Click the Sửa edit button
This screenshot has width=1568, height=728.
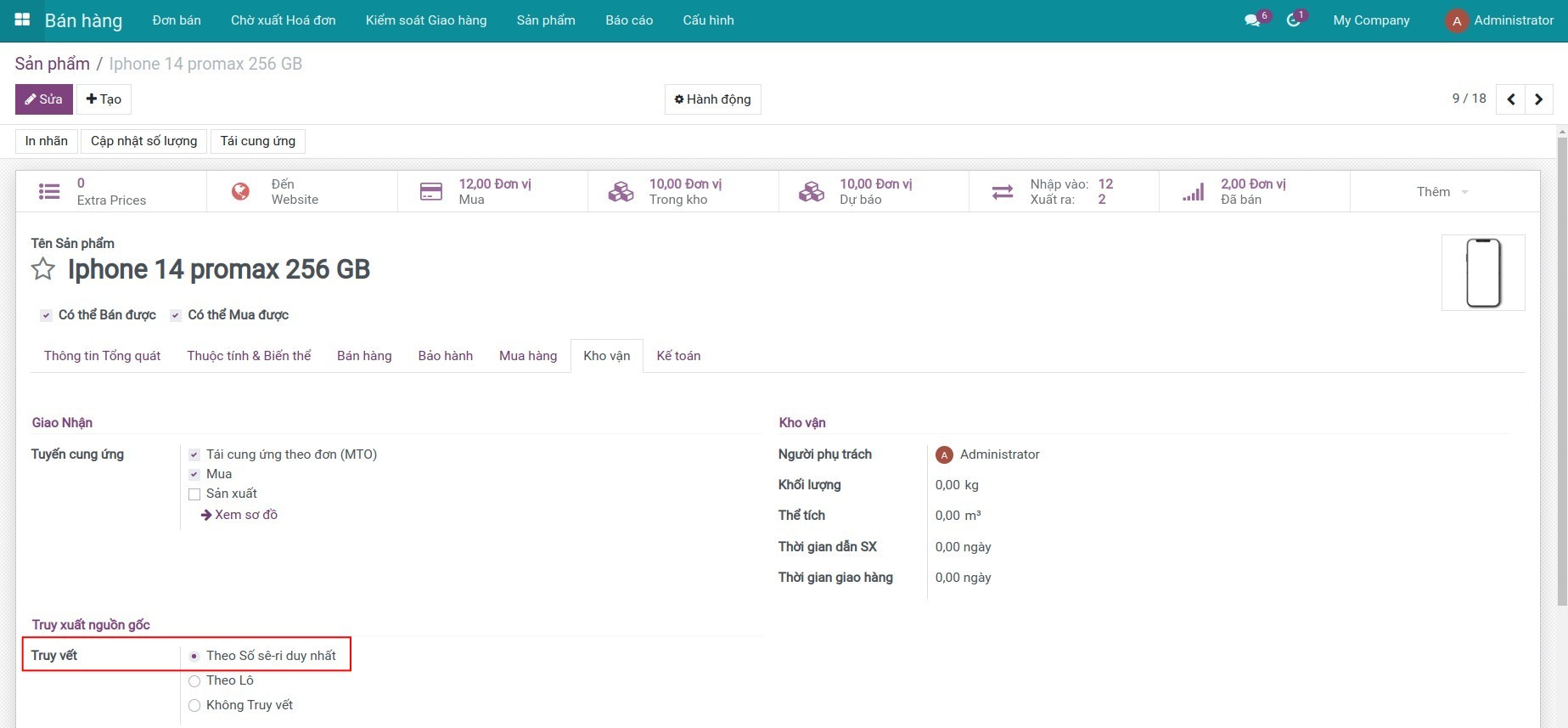tap(44, 99)
